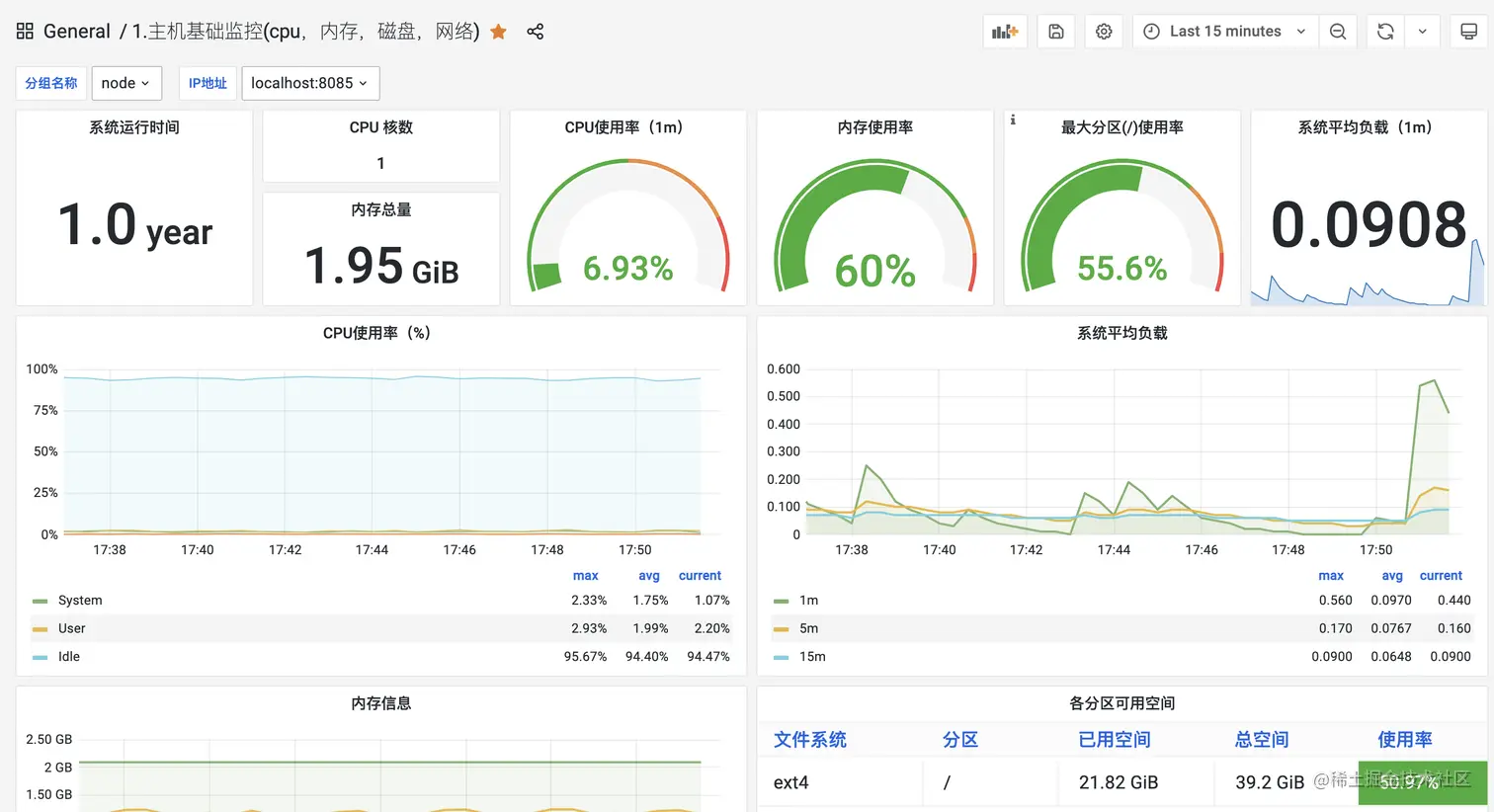
Task: Expand the auto-refresh interval dropdown
Action: [x=1423, y=32]
